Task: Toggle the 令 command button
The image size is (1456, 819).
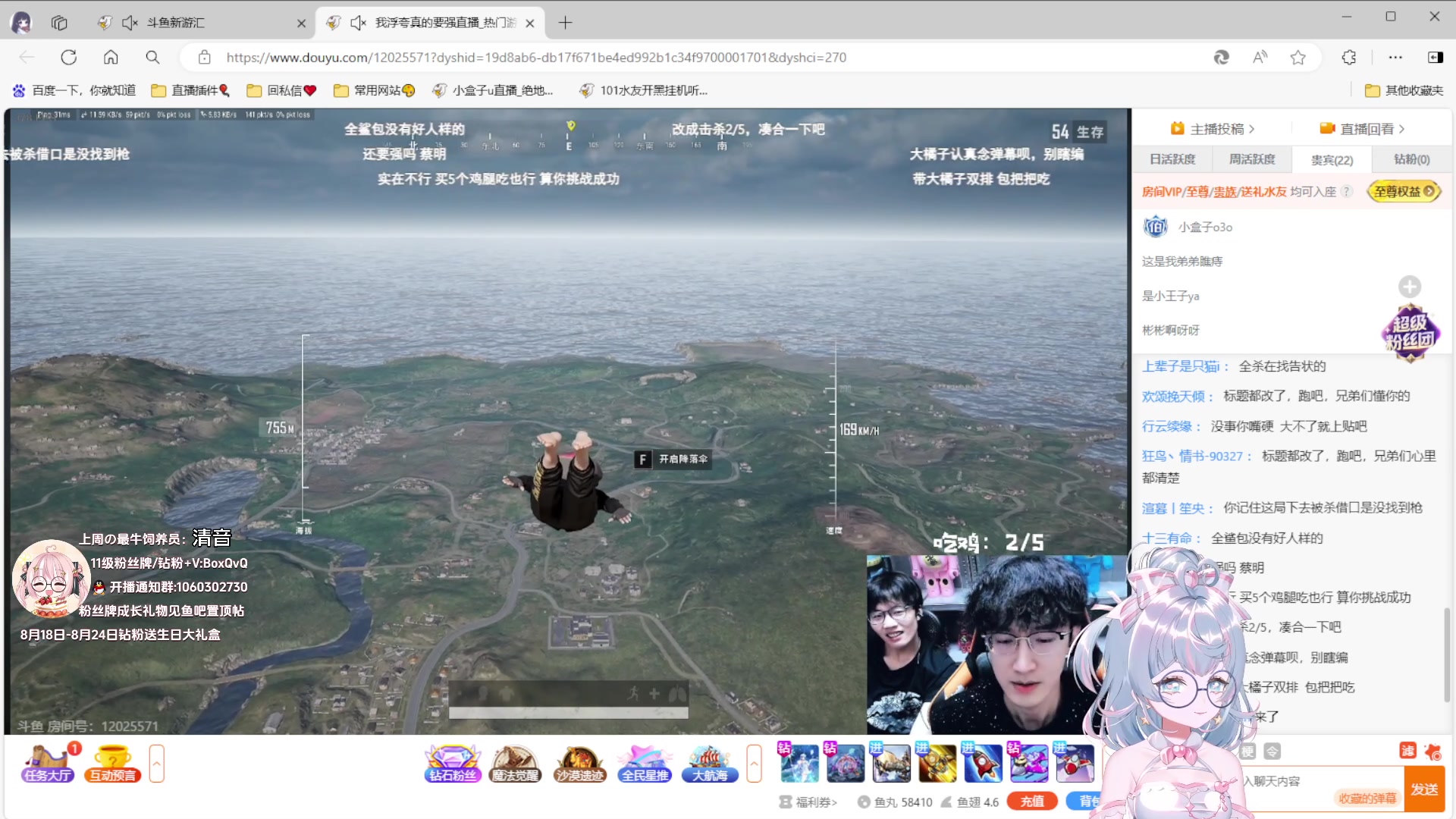Action: [1273, 752]
